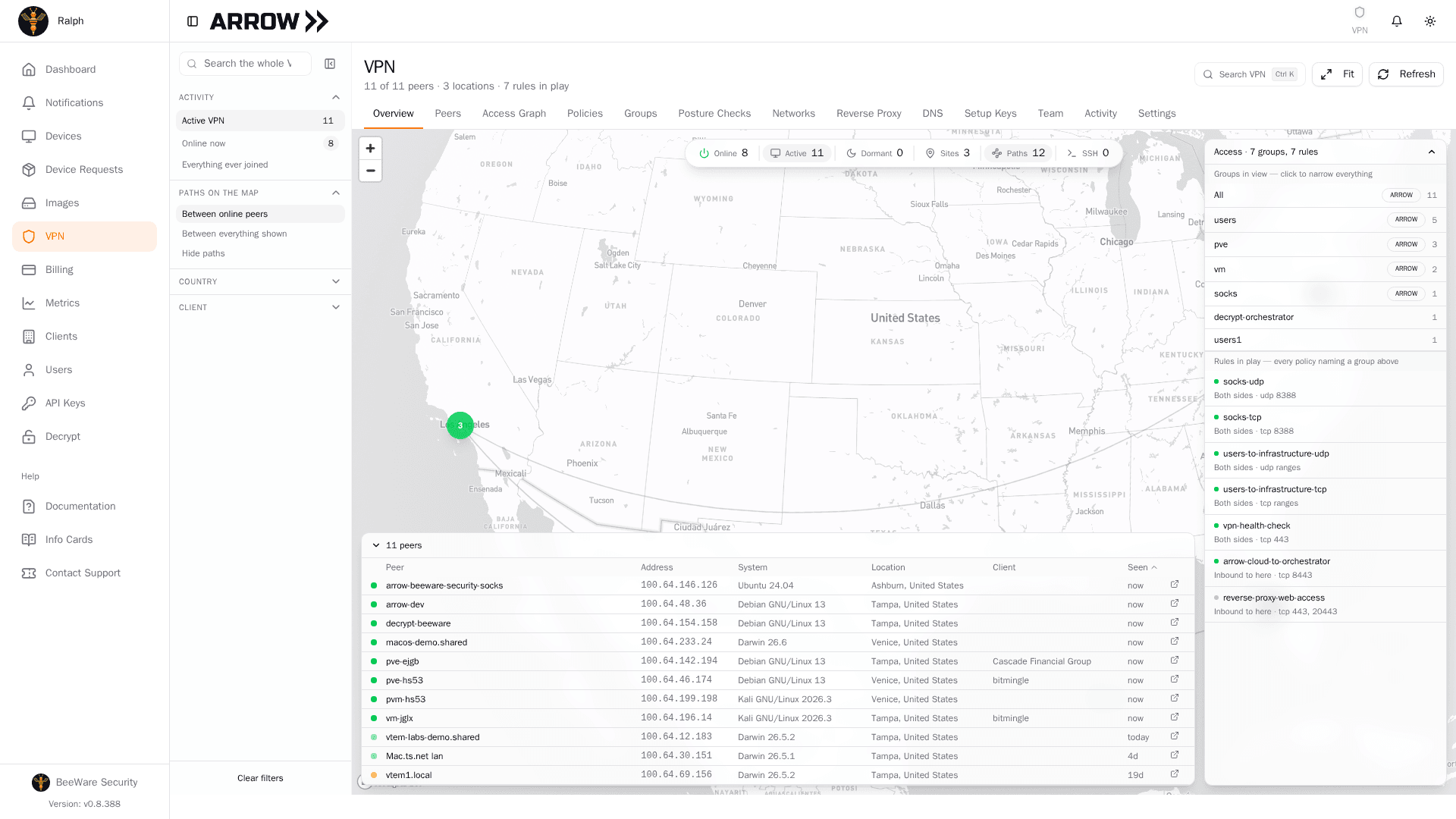The height and width of the screenshot is (819, 1456).
Task: Choose Between online peers paths option
Action: (x=260, y=214)
